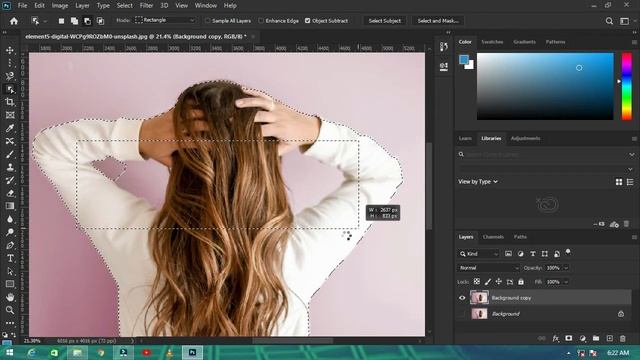Uncheck Object Subtract checkbox
The height and width of the screenshot is (360, 640).
tap(307, 21)
